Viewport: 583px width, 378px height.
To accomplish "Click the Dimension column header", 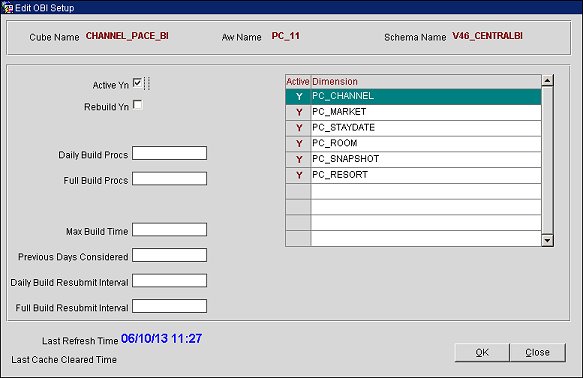I will (426, 81).
